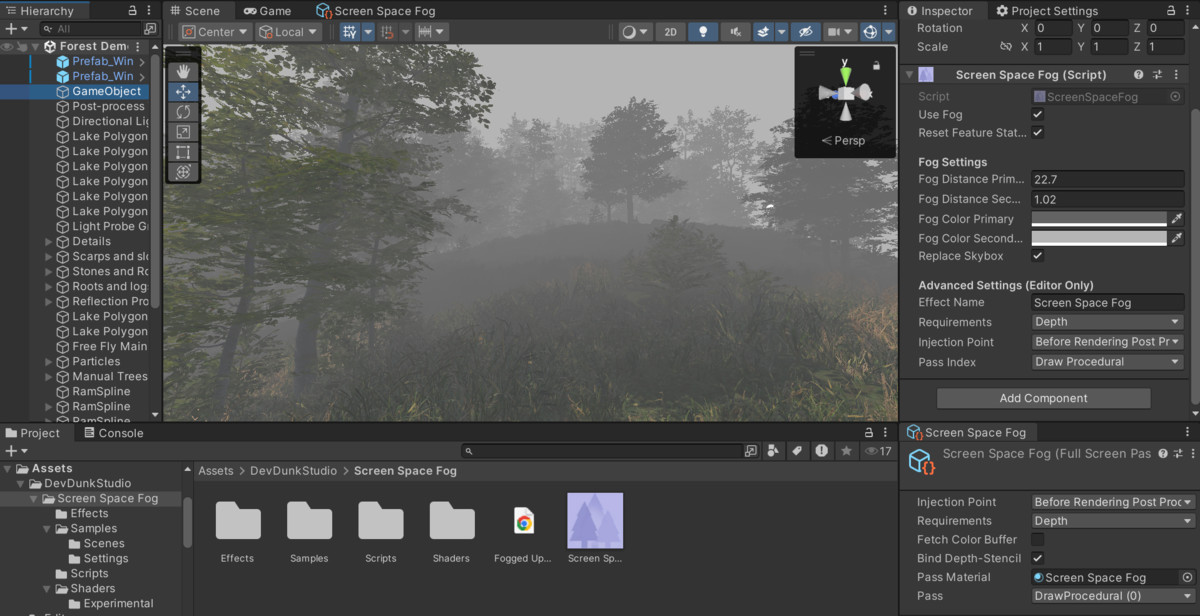
Task: Toggle the Replace Skybox checkbox
Action: [x=1038, y=256]
